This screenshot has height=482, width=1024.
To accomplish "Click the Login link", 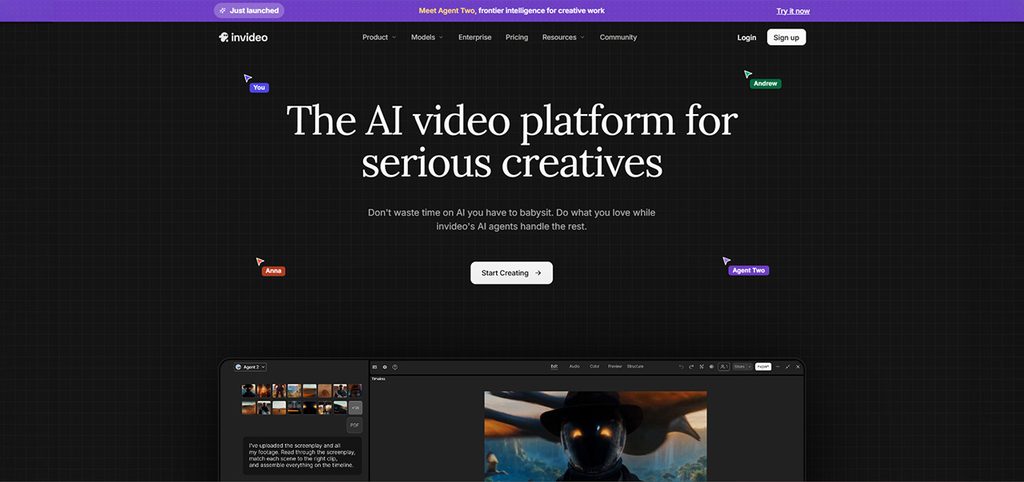I will click(x=746, y=37).
